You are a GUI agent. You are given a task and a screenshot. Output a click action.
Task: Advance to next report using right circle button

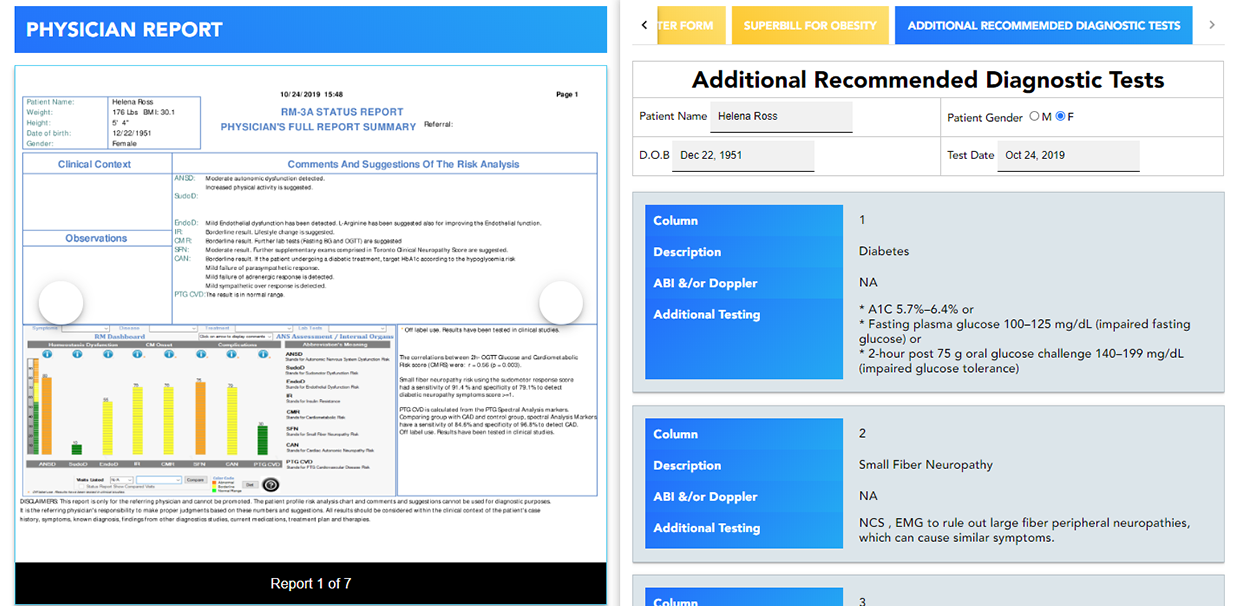(560, 303)
